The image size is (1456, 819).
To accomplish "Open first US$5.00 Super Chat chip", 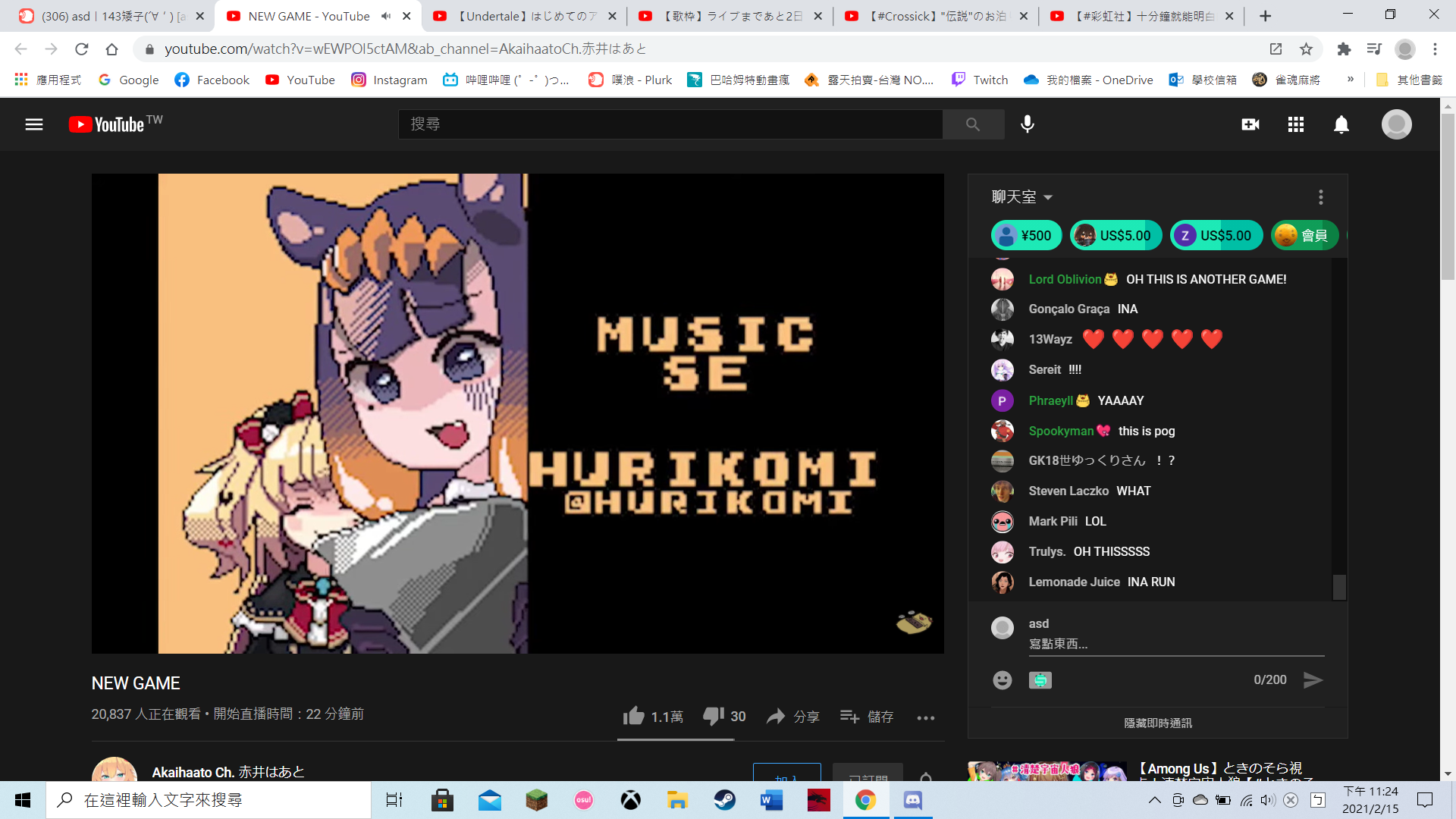I will pyautogui.click(x=1116, y=236).
